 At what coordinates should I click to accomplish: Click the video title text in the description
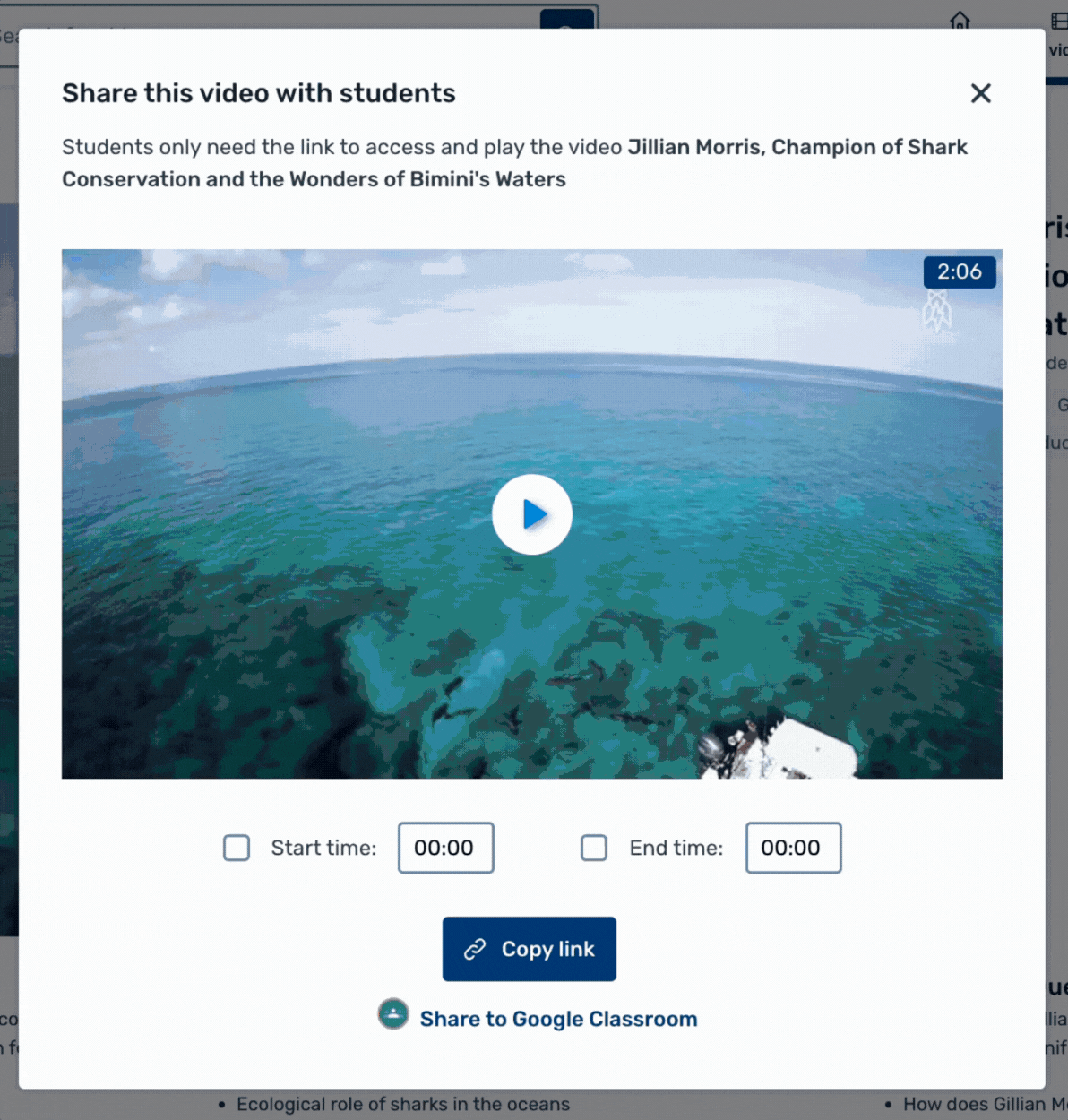pyautogui.click(x=515, y=163)
